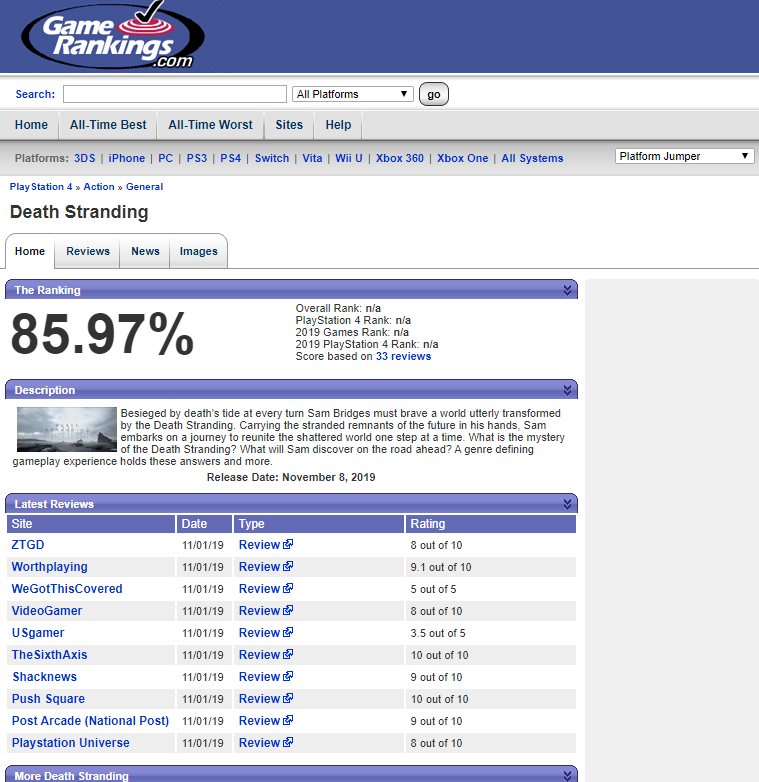759x782 pixels.
Task: Open external link icon for USgamer review
Action: pos(288,632)
